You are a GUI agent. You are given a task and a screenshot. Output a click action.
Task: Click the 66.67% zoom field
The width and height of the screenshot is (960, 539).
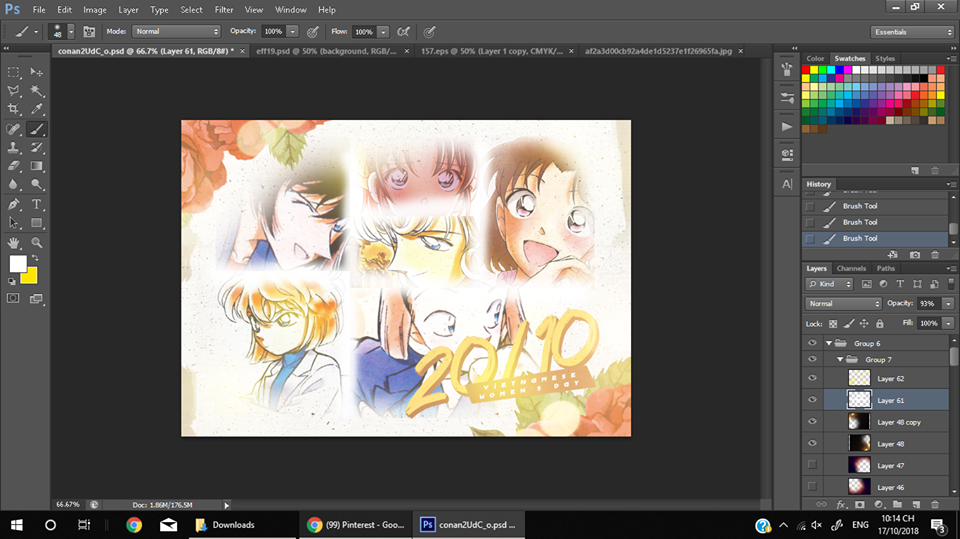coord(67,505)
